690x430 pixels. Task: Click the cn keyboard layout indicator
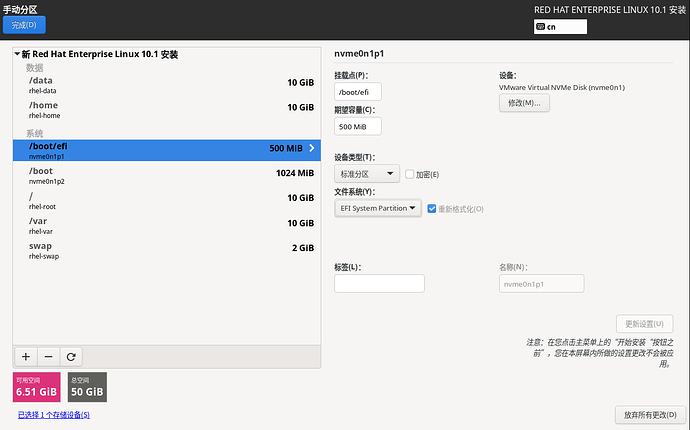coord(560,26)
